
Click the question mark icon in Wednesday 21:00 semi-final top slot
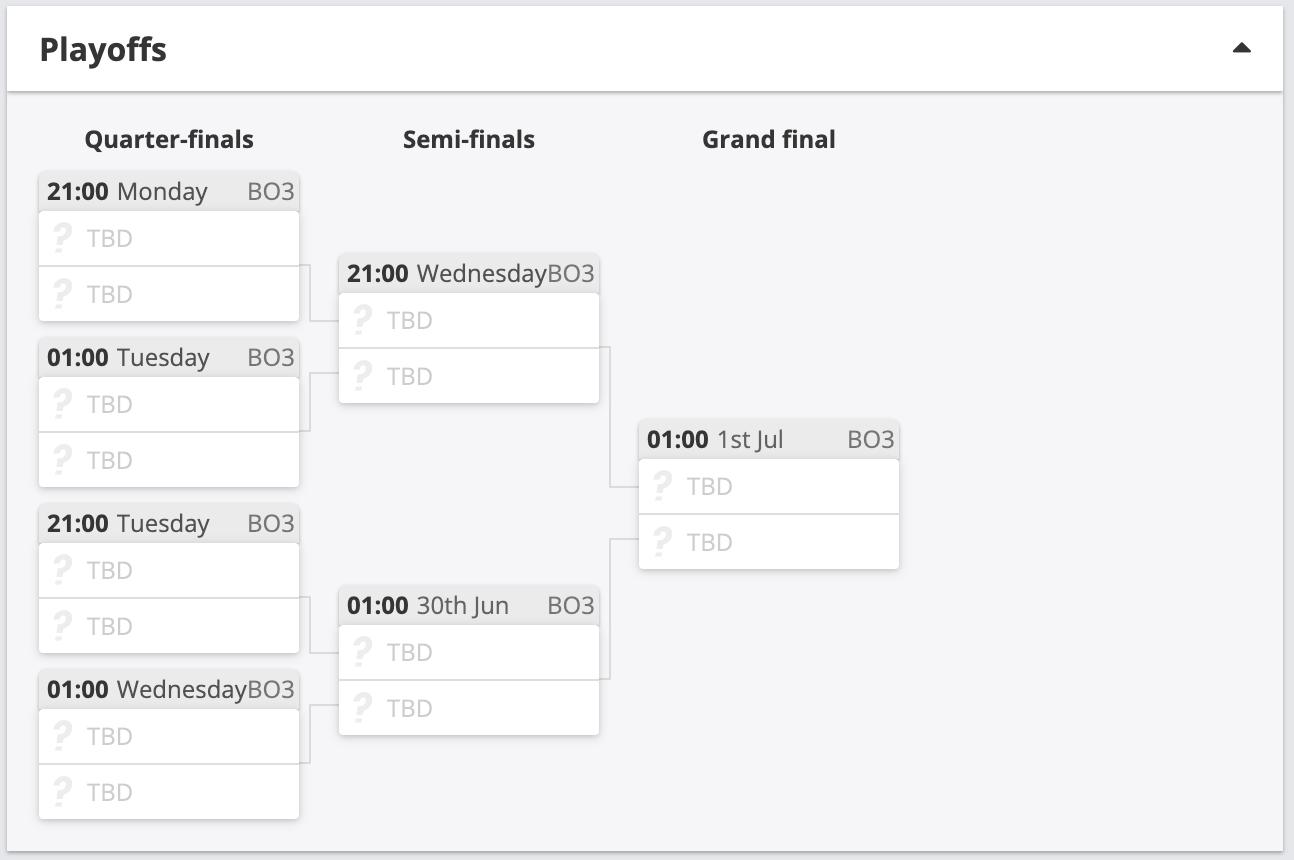[362, 320]
